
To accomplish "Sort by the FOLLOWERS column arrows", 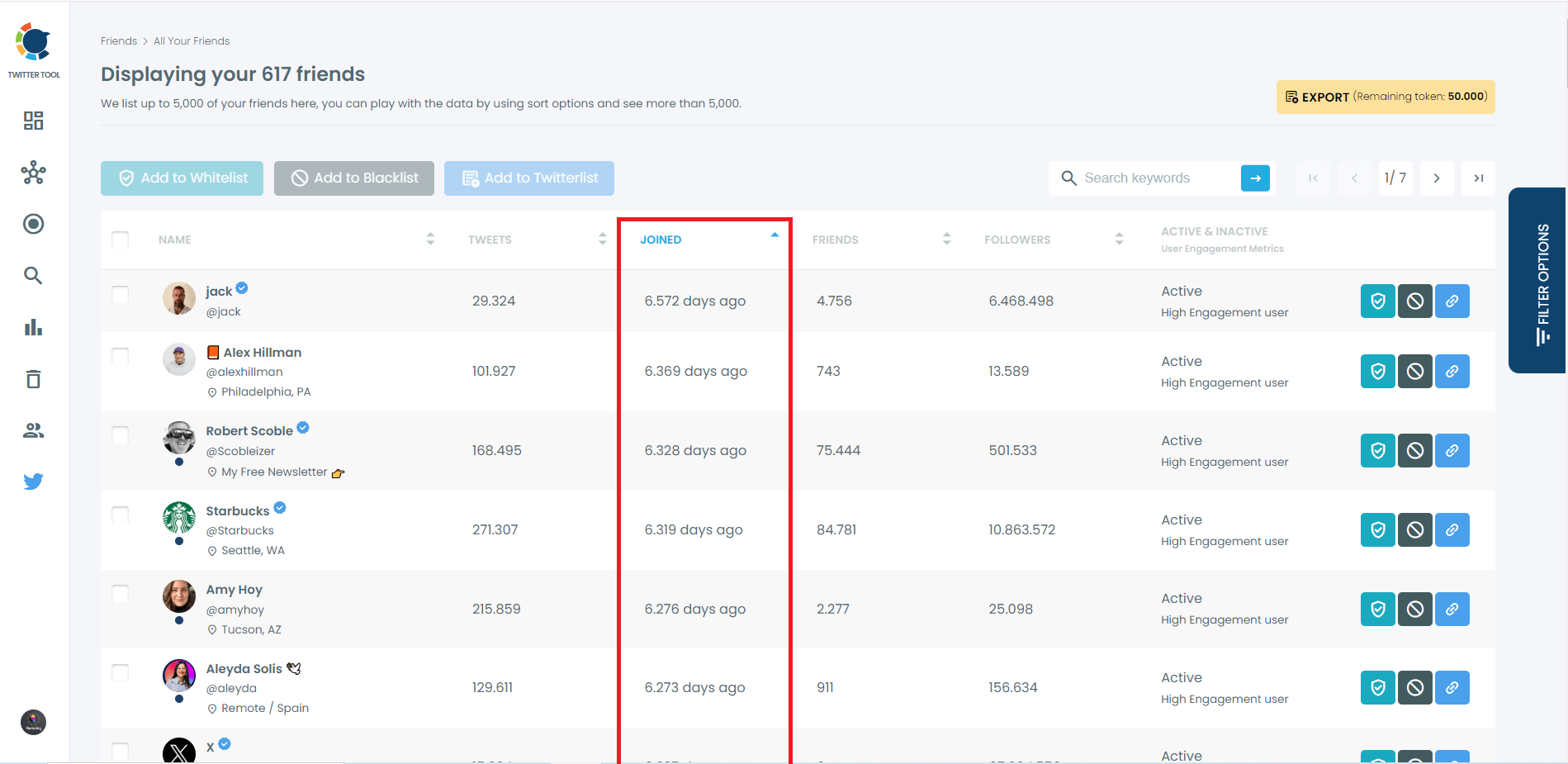I will pyautogui.click(x=1119, y=239).
